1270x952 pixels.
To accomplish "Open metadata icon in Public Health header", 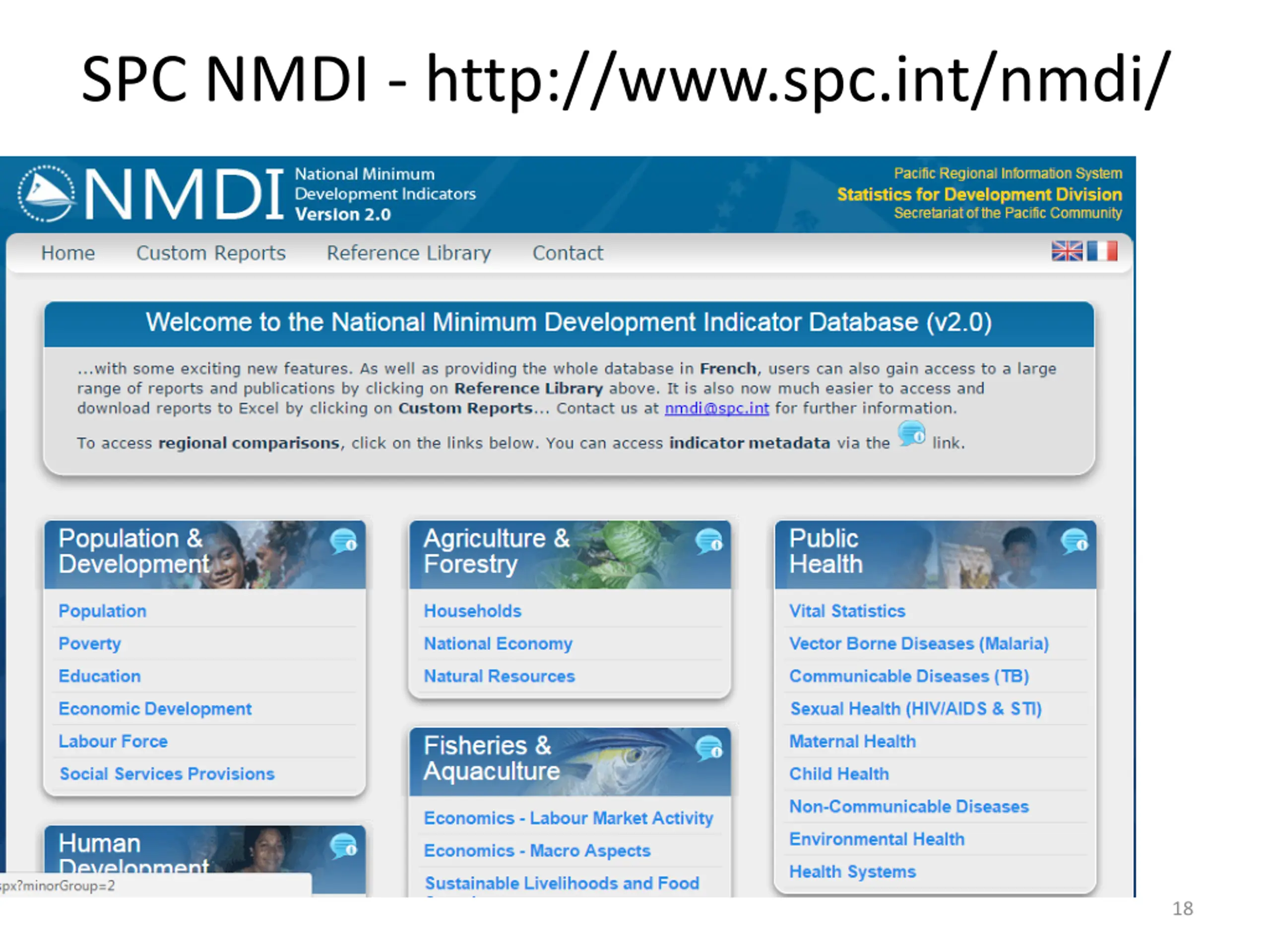I will coord(1074,541).
